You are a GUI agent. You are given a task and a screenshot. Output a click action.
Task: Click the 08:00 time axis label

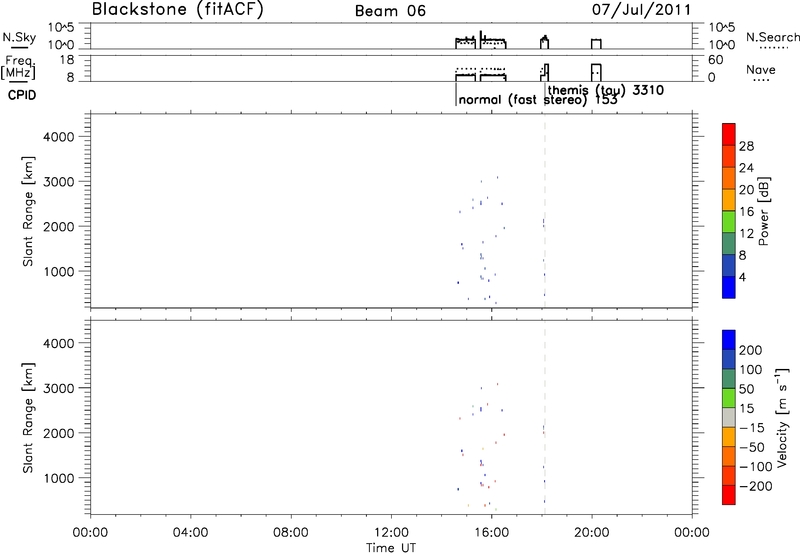pos(291,533)
